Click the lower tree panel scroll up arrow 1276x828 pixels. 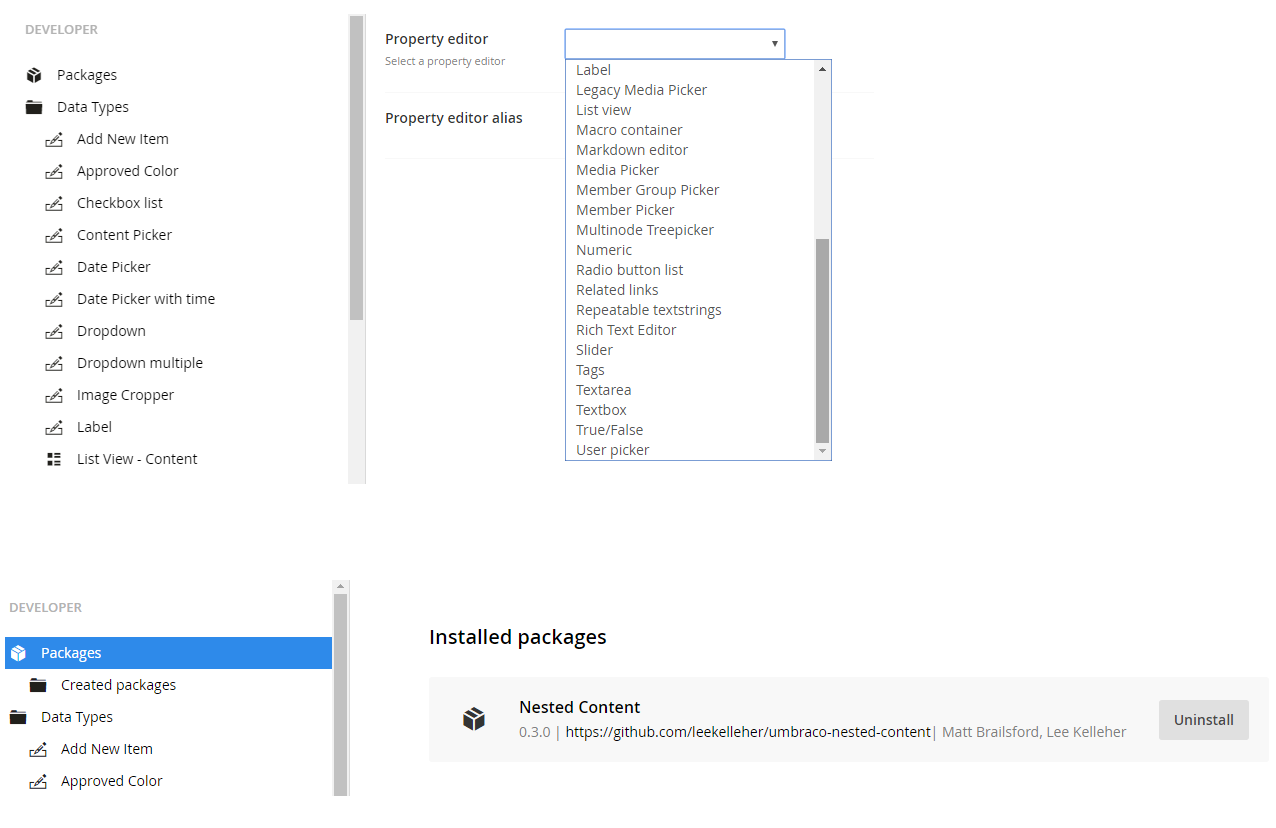pos(340,586)
